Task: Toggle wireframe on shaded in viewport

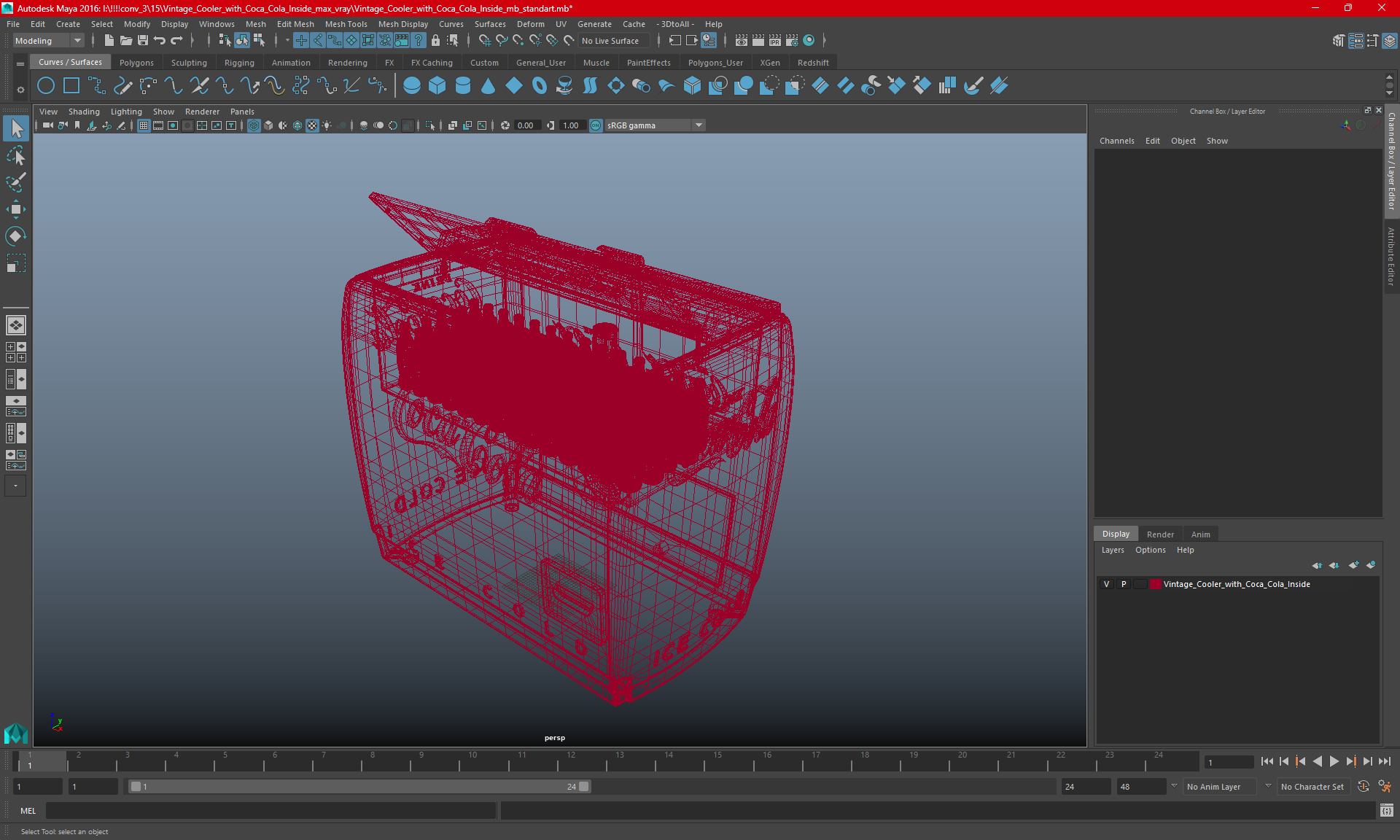Action: click(297, 125)
